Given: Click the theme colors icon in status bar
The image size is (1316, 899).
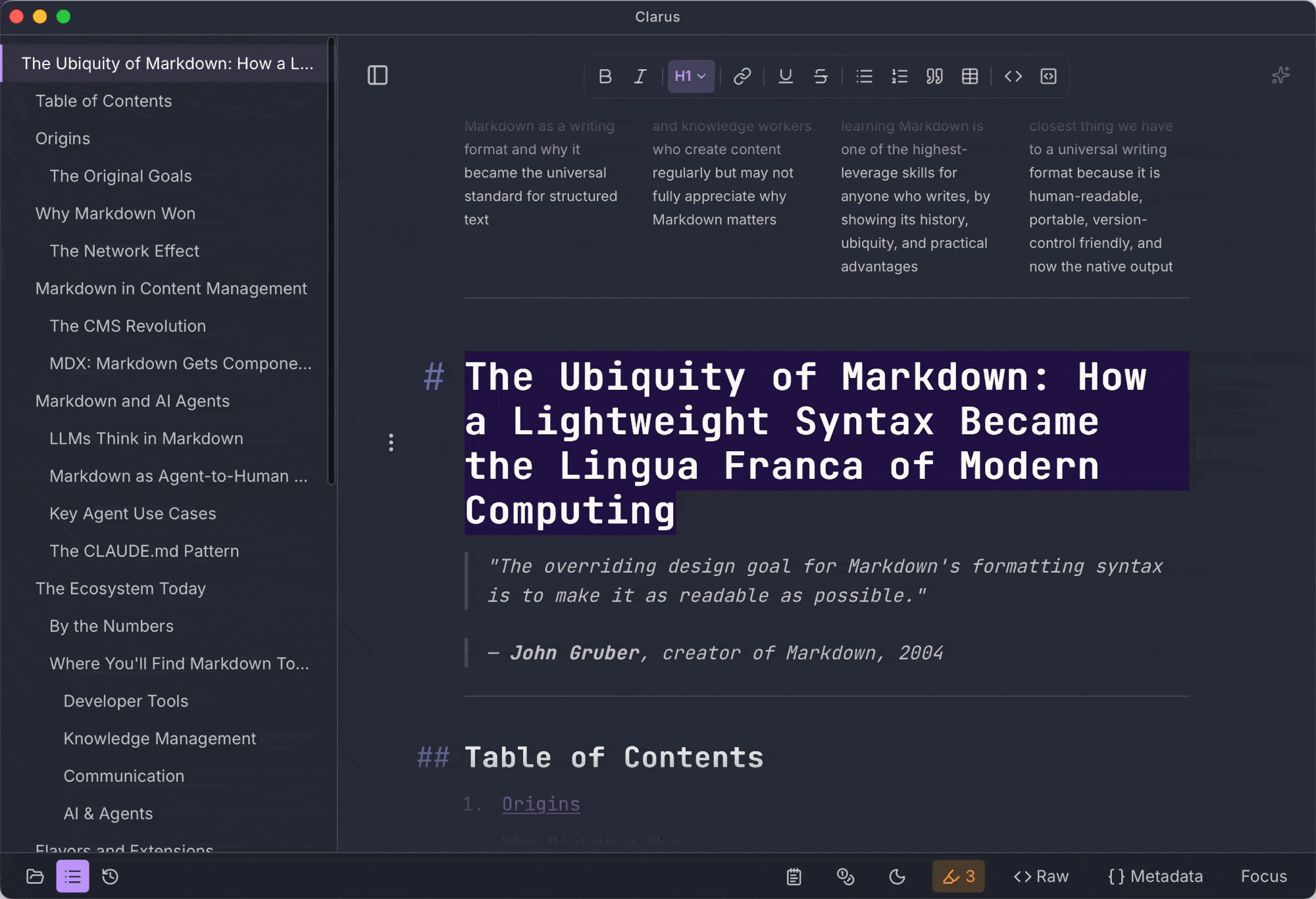Looking at the screenshot, I should 845,876.
